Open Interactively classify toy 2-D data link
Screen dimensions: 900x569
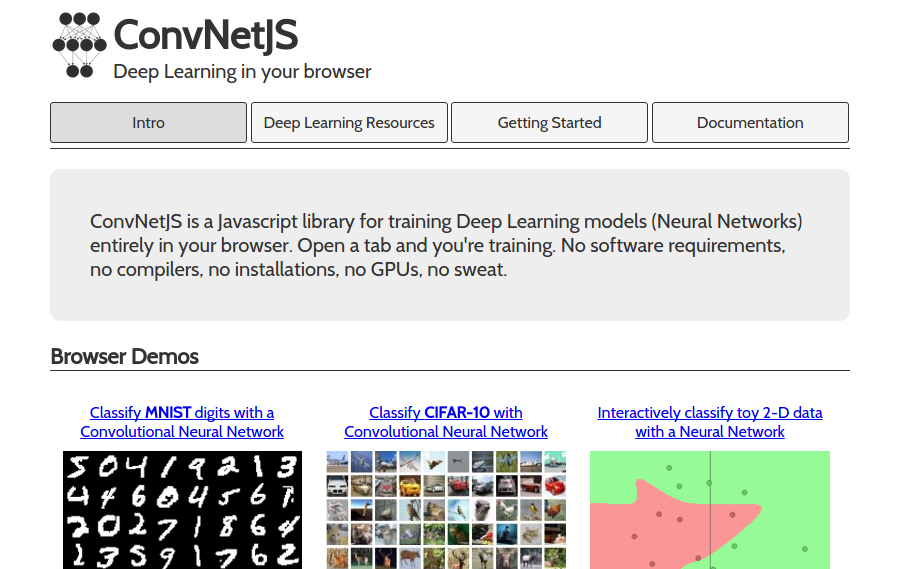coord(710,422)
